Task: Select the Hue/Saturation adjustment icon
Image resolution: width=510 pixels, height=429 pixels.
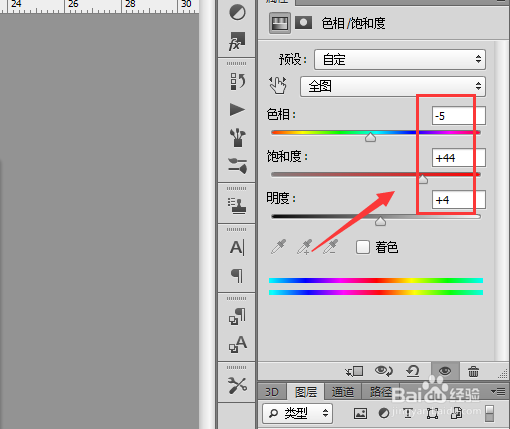Action: 280,23
